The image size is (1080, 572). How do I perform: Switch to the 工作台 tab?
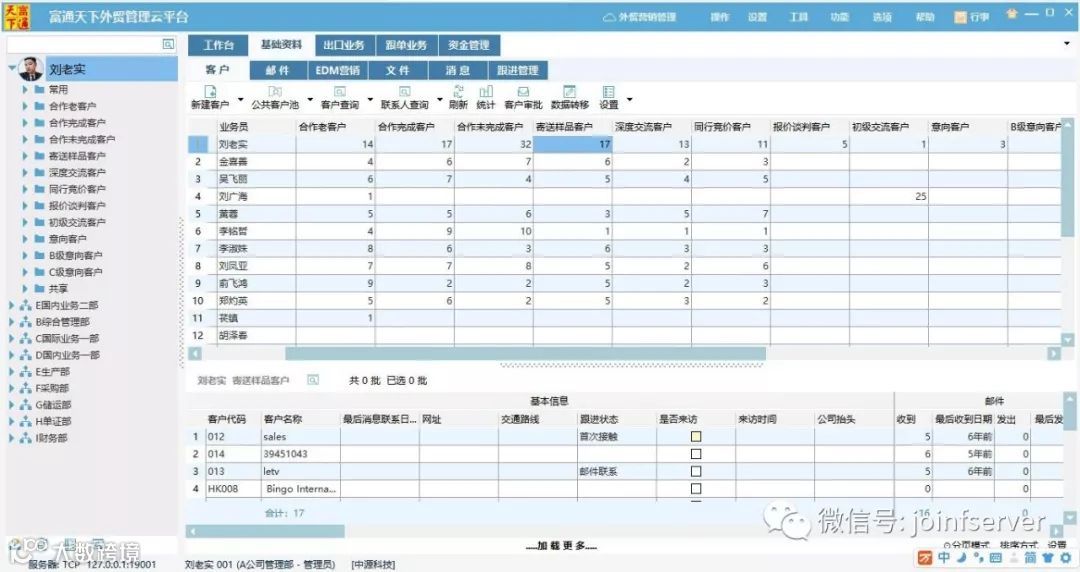click(x=218, y=45)
